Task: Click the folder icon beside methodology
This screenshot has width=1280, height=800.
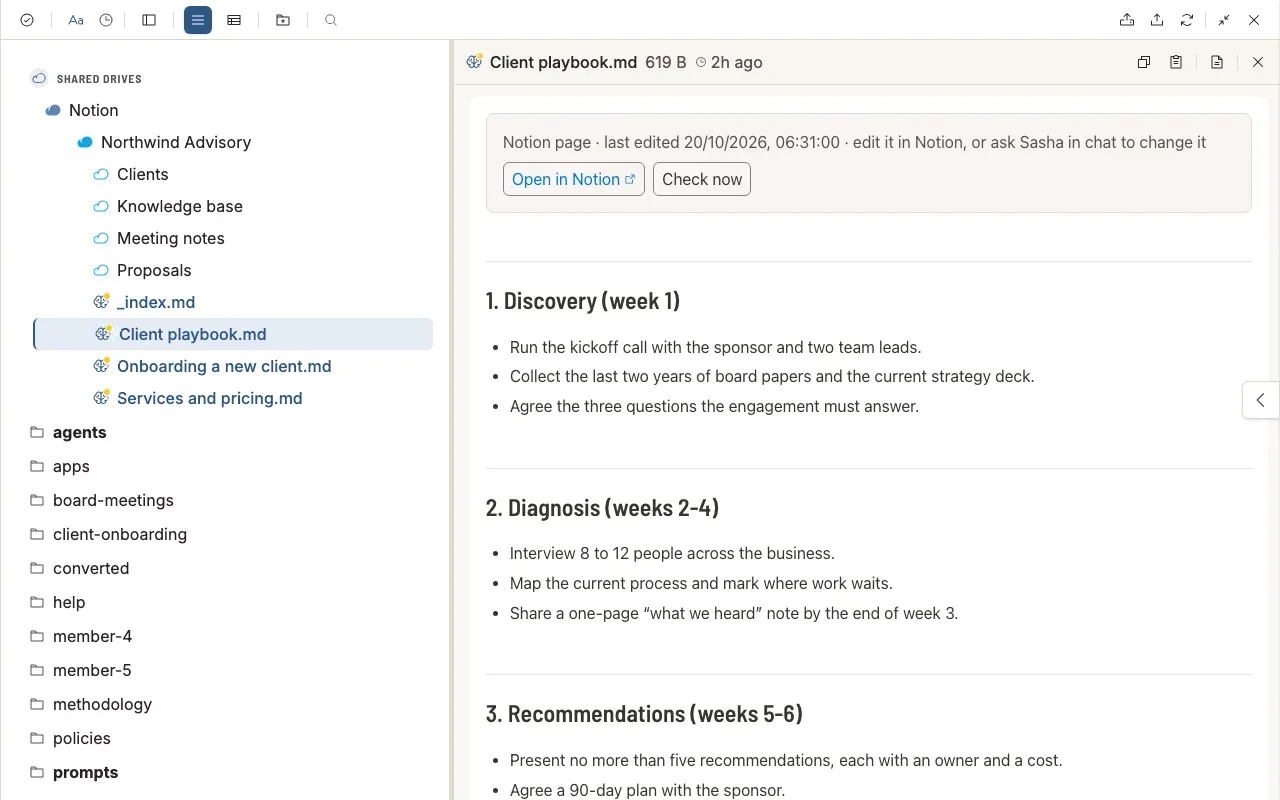Action: pyautogui.click(x=37, y=704)
